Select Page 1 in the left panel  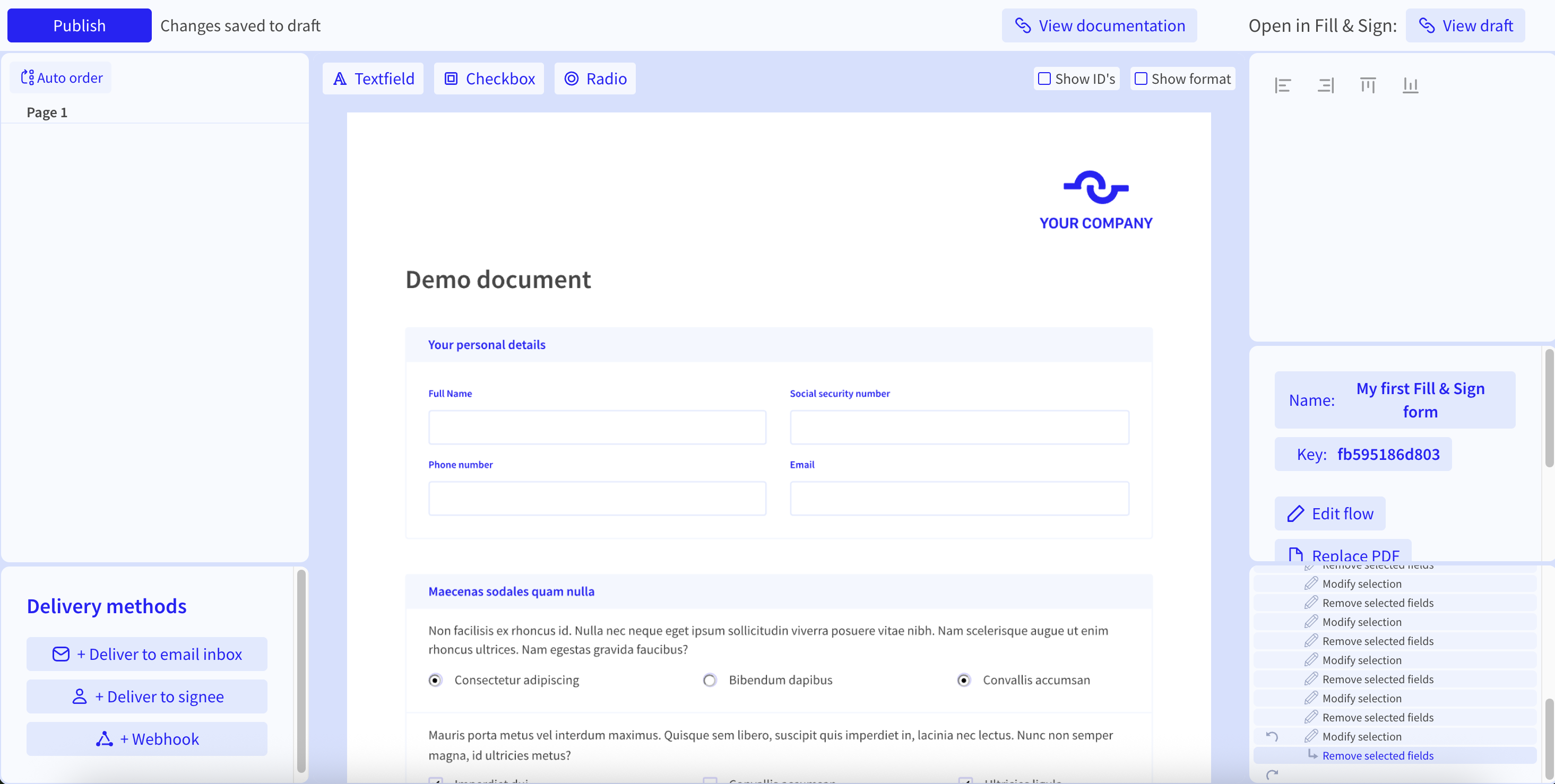click(x=47, y=112)
